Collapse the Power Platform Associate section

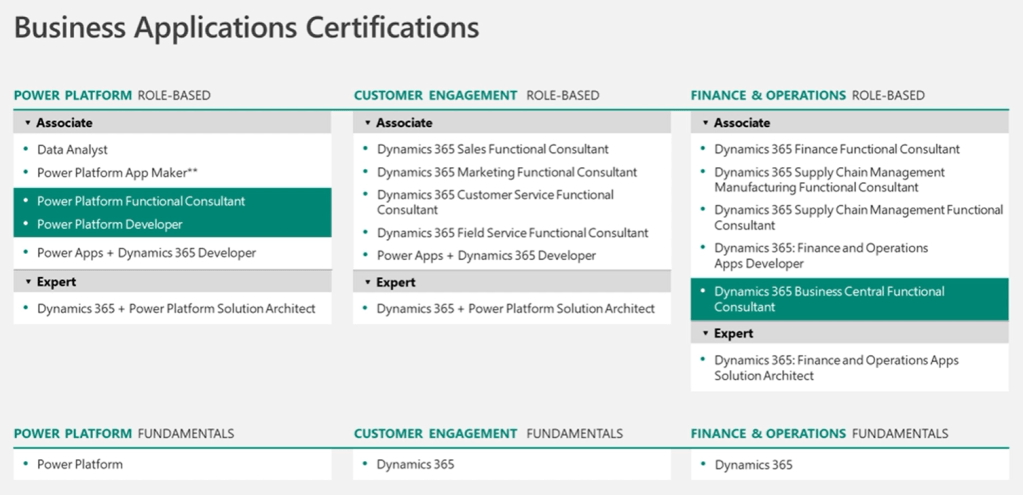click(x=28, y=123)
